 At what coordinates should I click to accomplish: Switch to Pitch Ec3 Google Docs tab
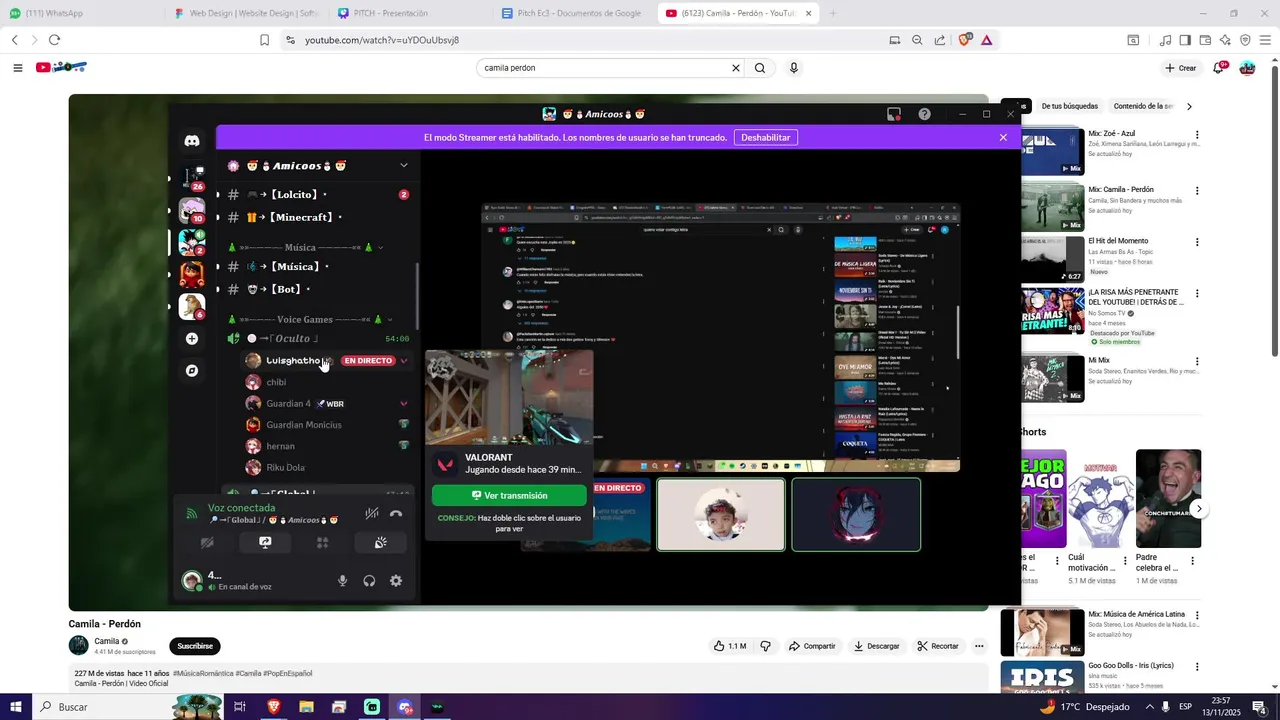coord(575,13)
